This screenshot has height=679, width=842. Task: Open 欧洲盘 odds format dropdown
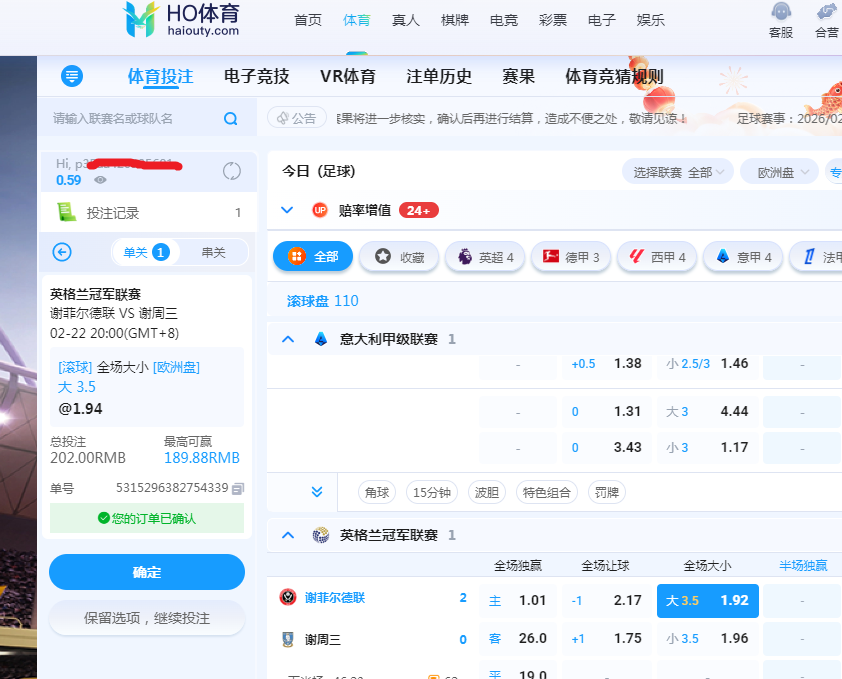[x=779, y=172]
